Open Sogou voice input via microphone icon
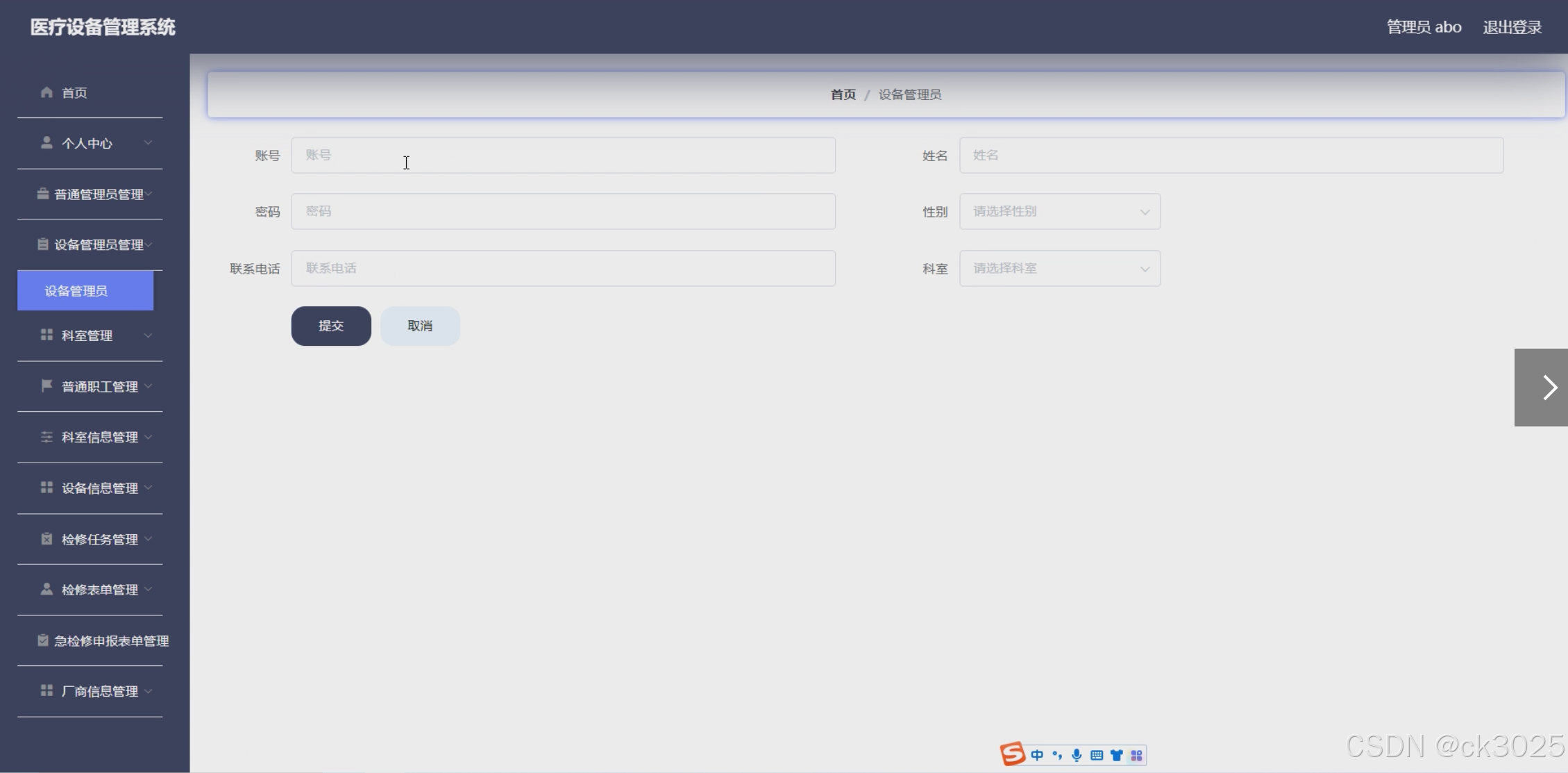Image resolution: width=1568 pixels, height=773 pixels. (1077, 755)
